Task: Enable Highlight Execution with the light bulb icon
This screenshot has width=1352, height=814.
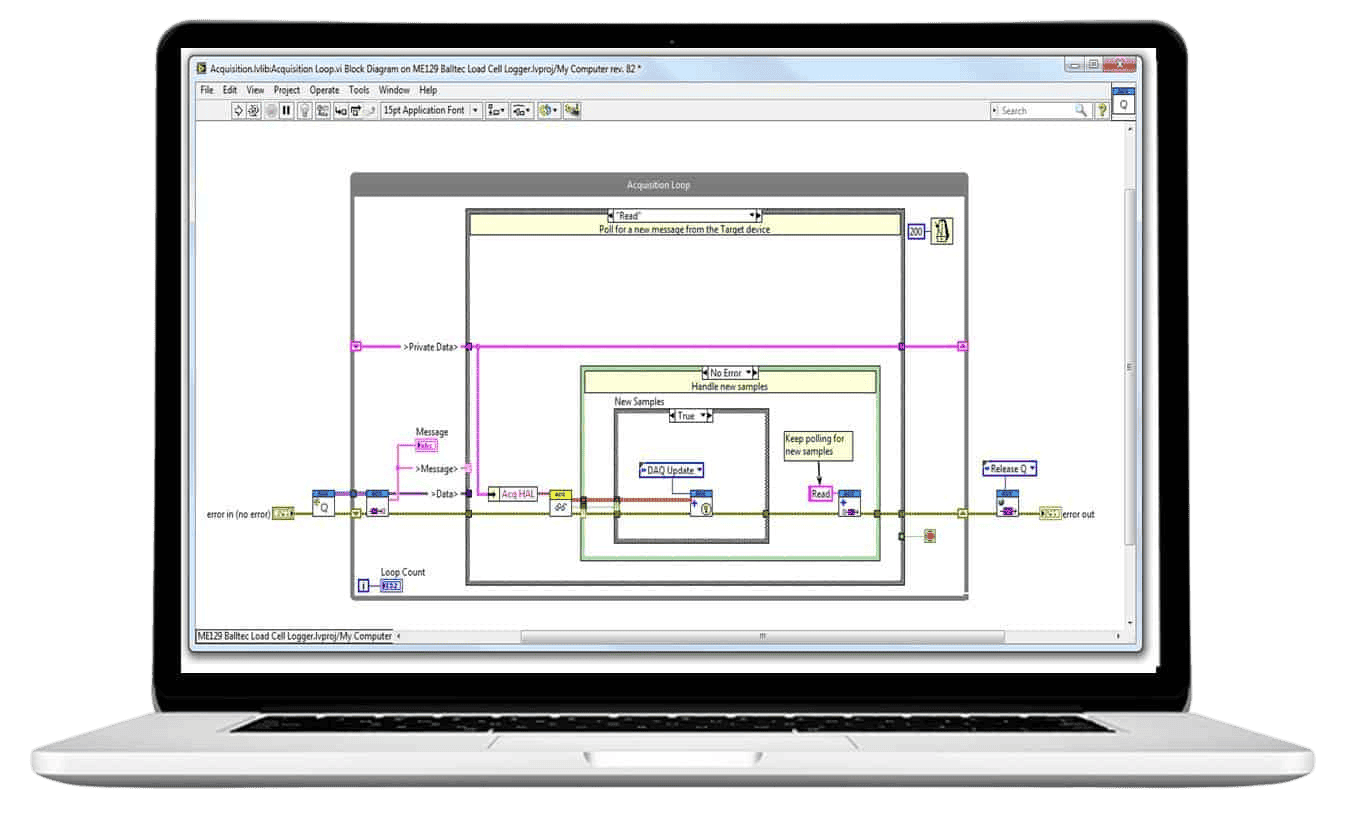Action: pos(304,110)
